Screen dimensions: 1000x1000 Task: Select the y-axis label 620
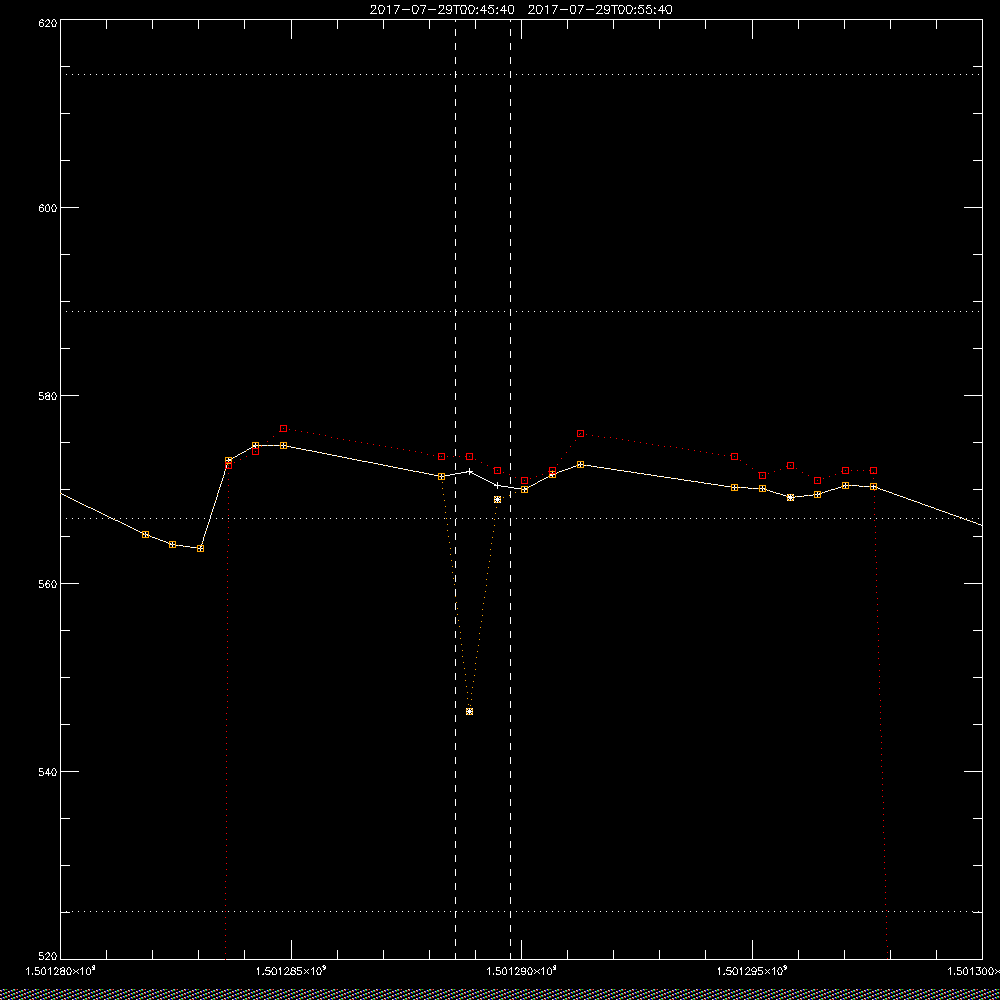pyautogui.click(x=49, y=22)
